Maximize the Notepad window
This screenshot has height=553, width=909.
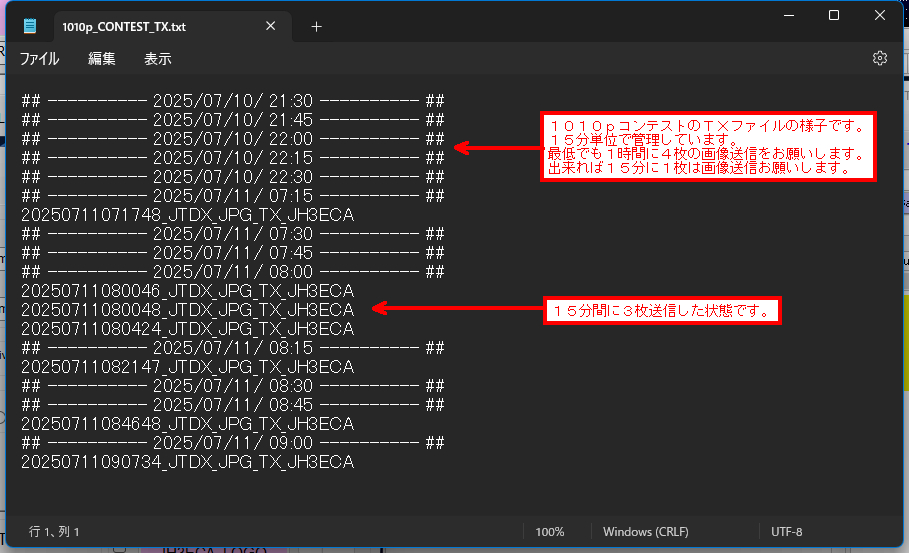[x=834, y=16]
